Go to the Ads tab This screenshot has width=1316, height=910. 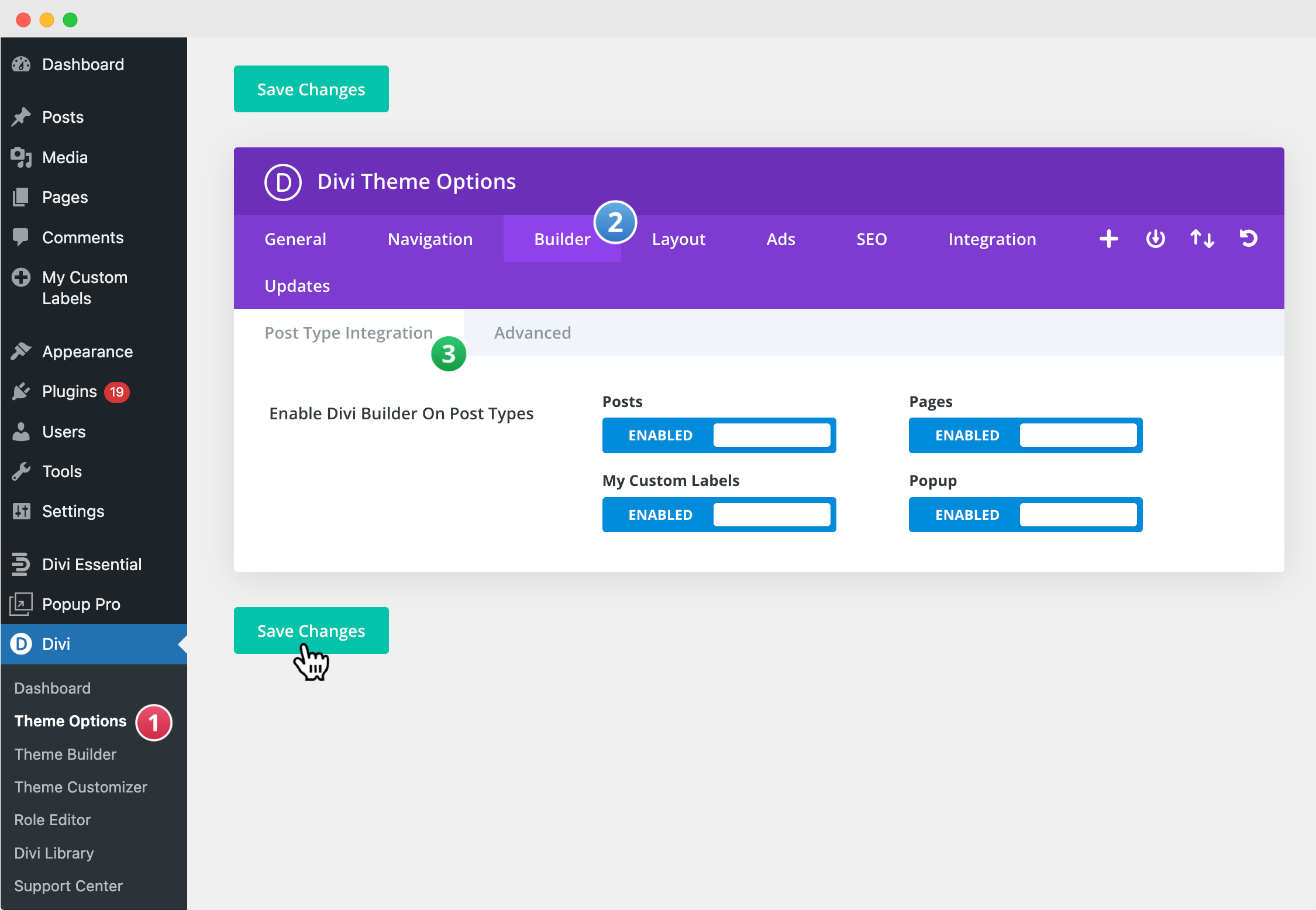(781, 239)
